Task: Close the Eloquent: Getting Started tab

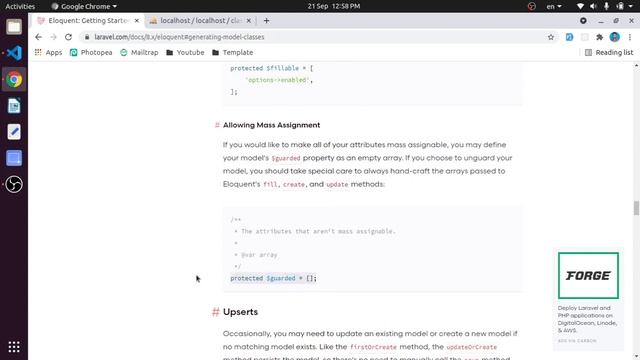Action: tap(137, 20)
